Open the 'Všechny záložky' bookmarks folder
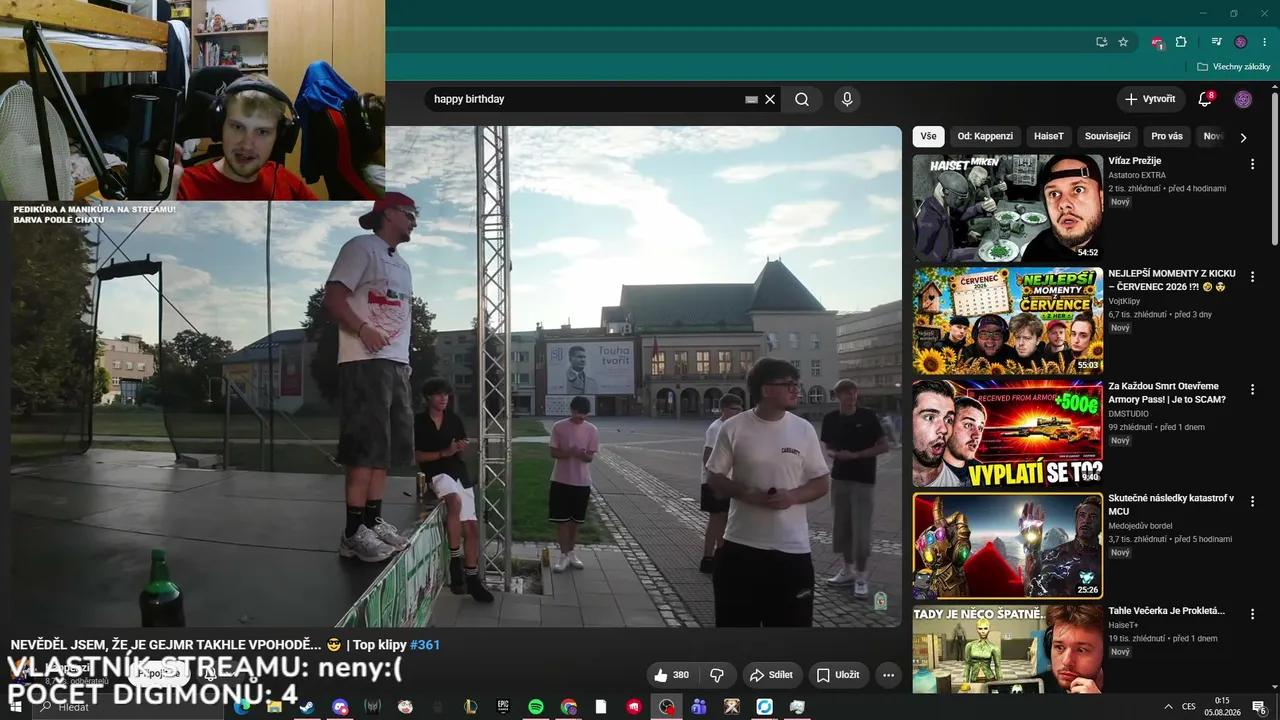Screen dimensions: 1280x720 1234,67
